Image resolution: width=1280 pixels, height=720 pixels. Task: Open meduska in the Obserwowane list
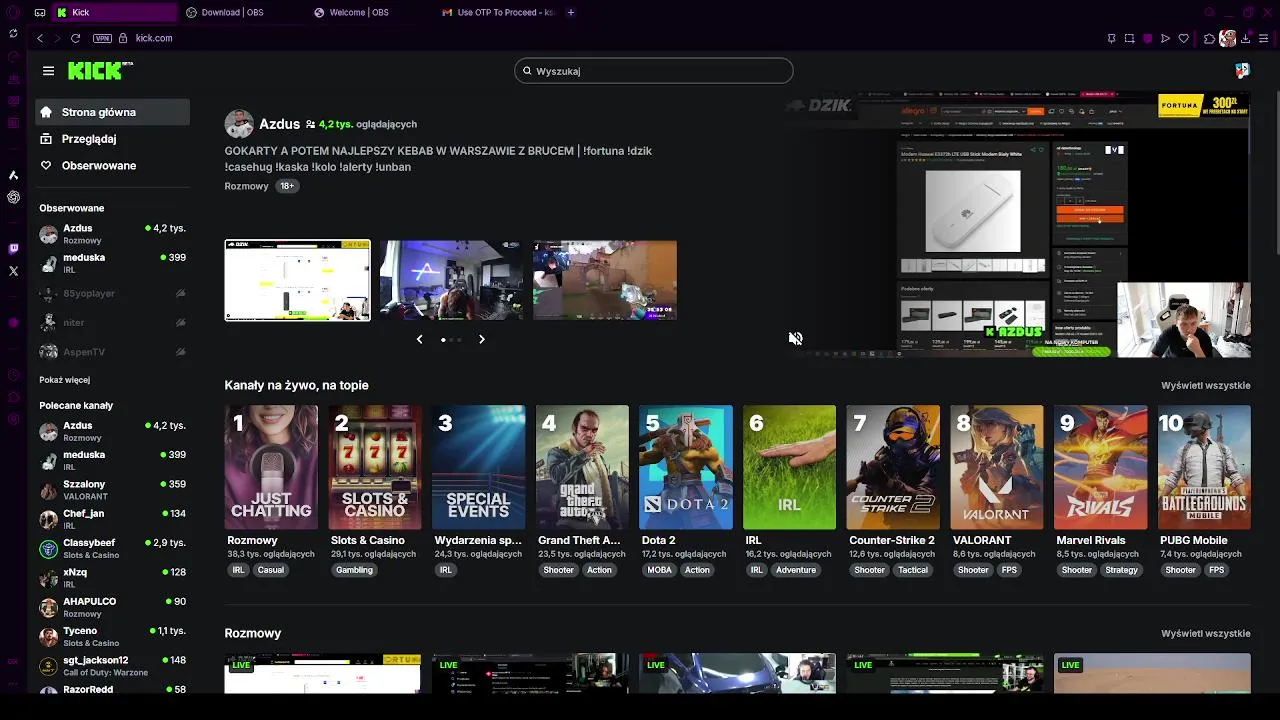pos(112,263)
